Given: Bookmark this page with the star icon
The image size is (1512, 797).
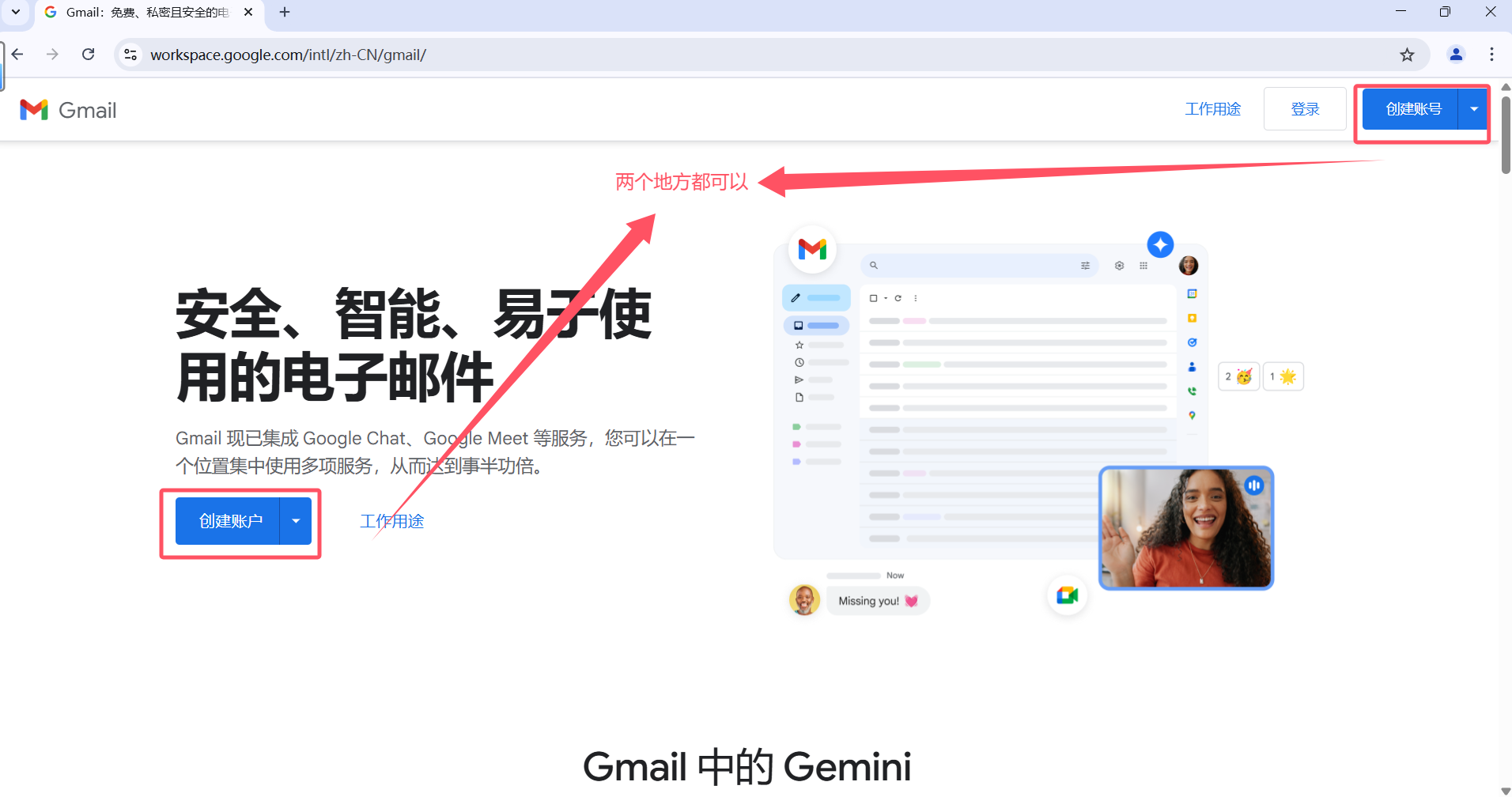Looking at the screenshot, I should pyautogui.click(x=1407, y=55).
